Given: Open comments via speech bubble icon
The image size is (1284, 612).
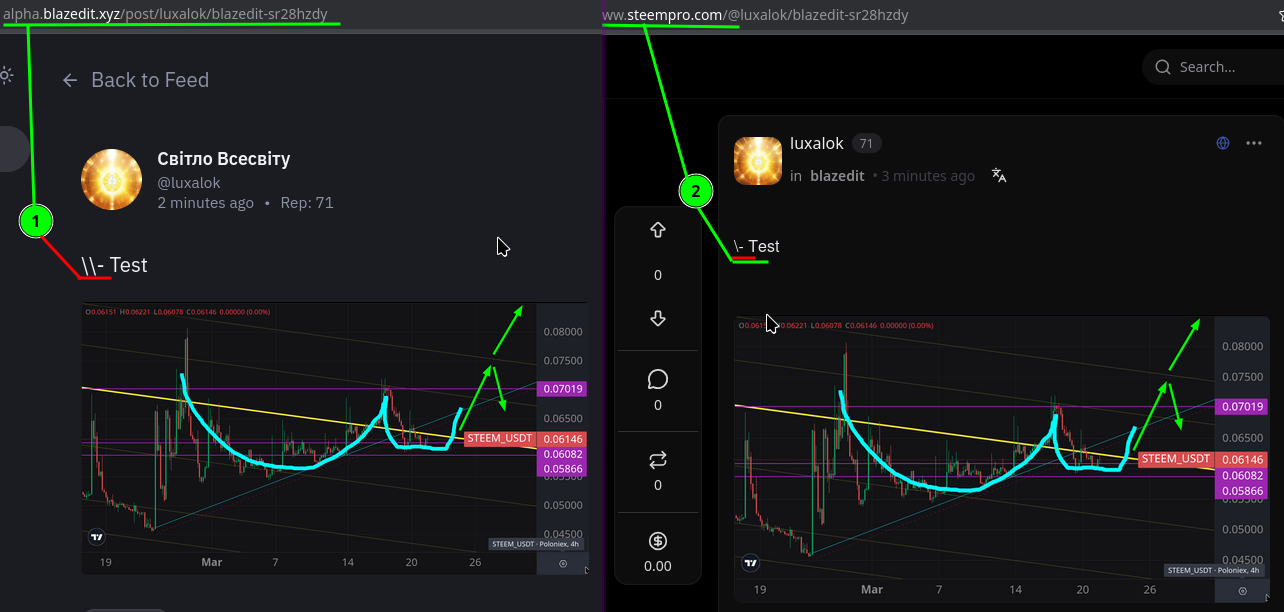Looking at the screenshot, I should pos(657,379).
